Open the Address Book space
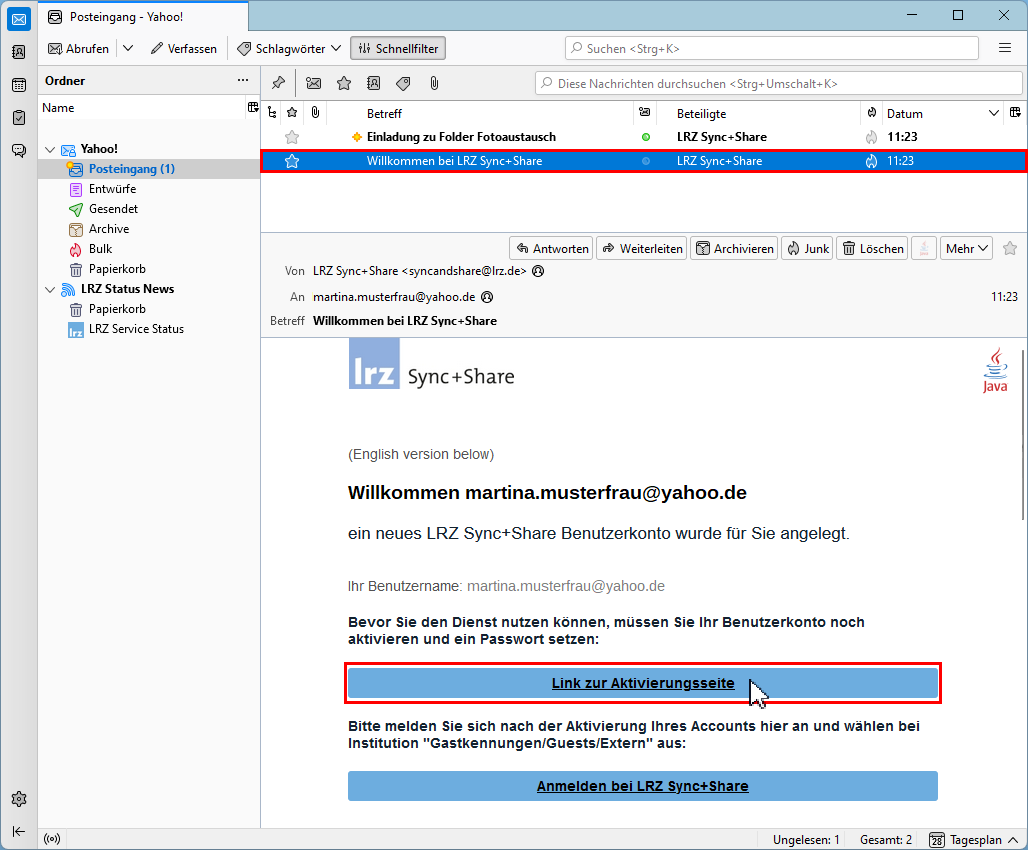 18,52
